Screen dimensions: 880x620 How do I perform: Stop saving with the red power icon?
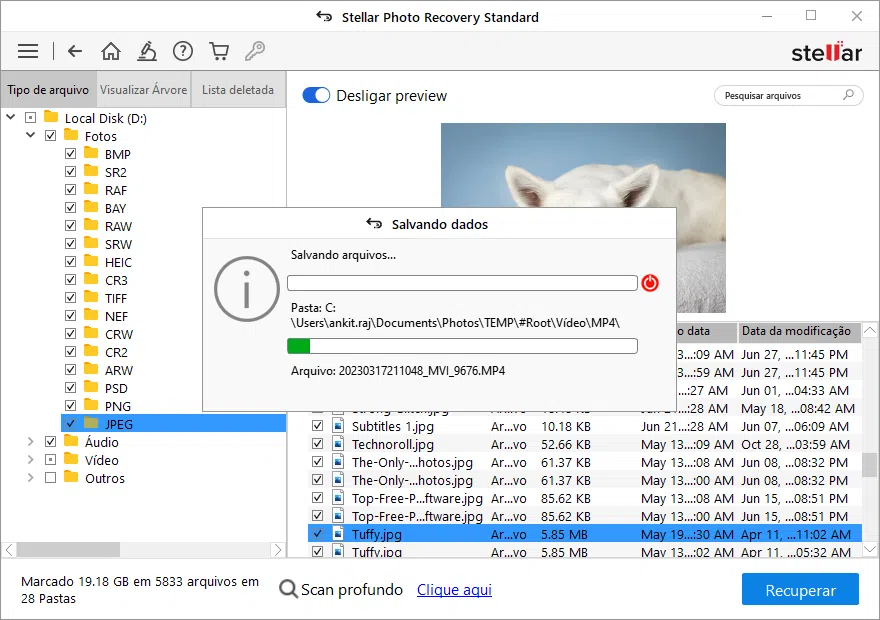(650, 283)
